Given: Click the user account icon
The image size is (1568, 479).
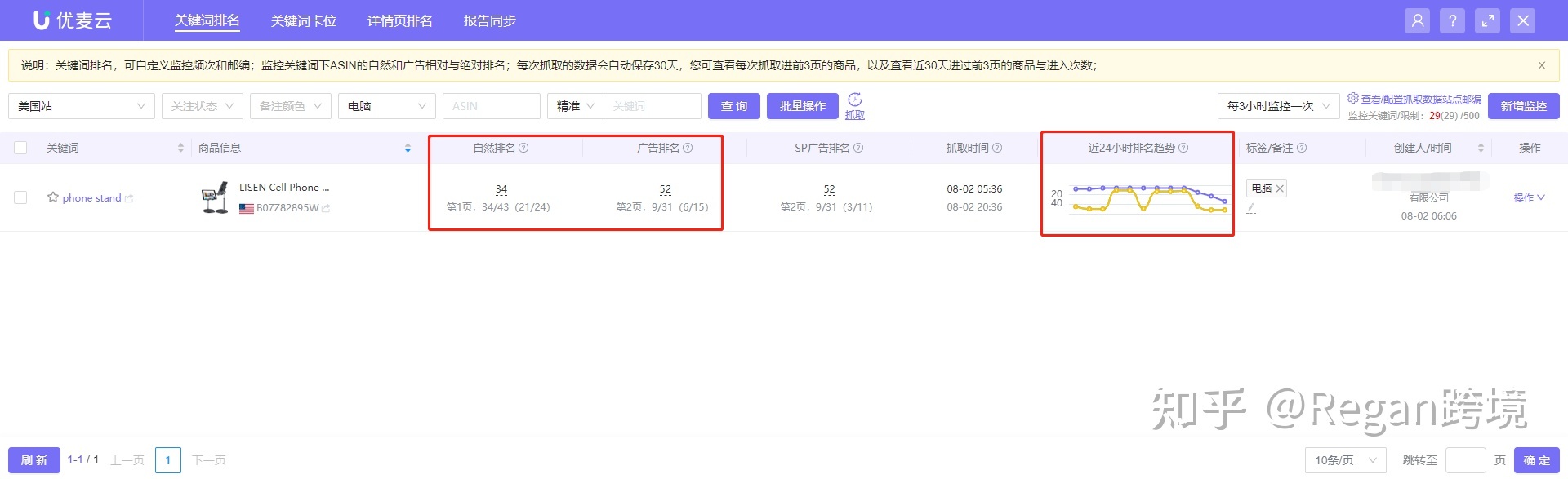Looking at the screenshot, I should click(1417, 21).
